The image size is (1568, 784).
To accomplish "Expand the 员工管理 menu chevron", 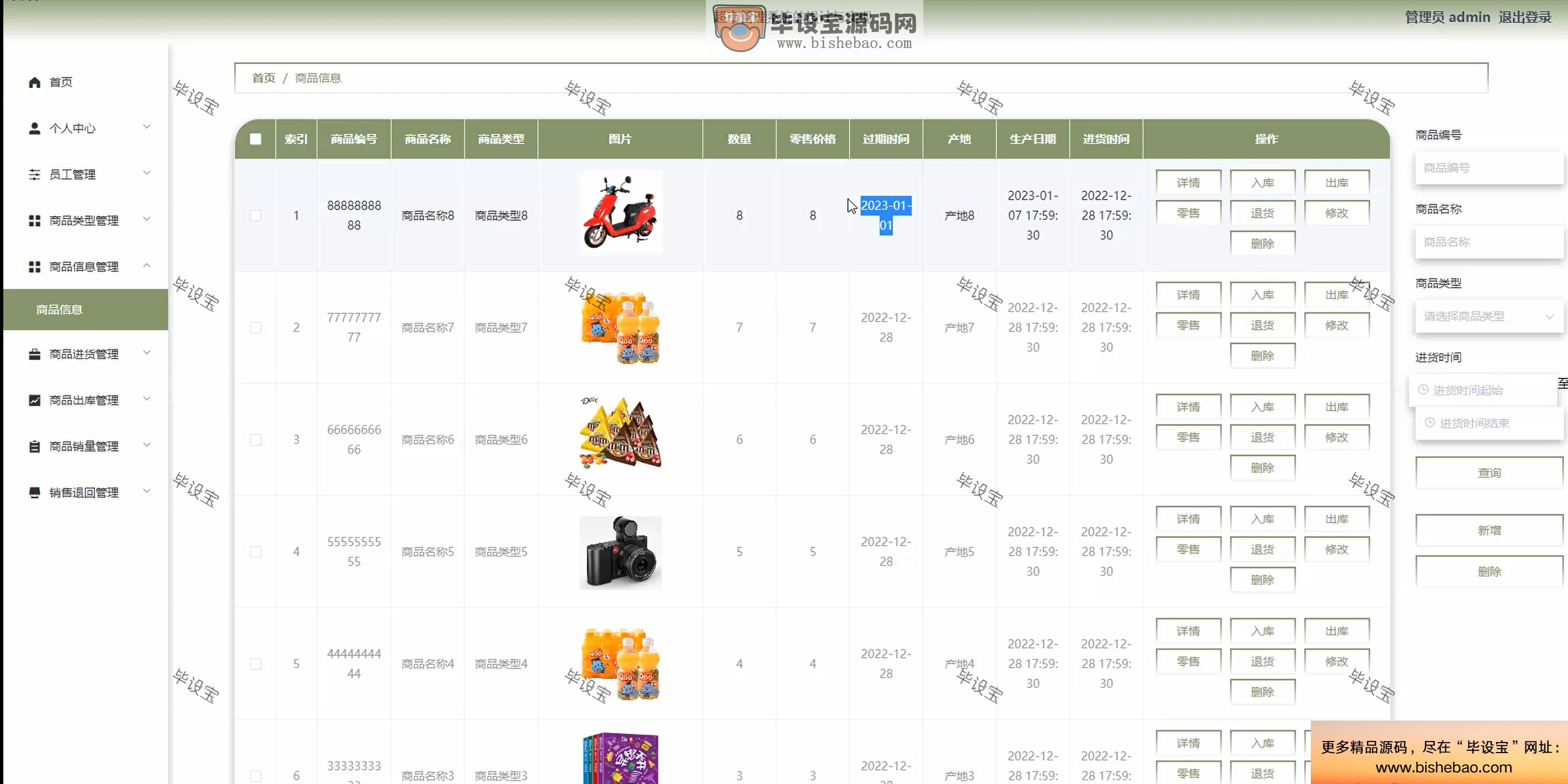I will tap(147, 173).
